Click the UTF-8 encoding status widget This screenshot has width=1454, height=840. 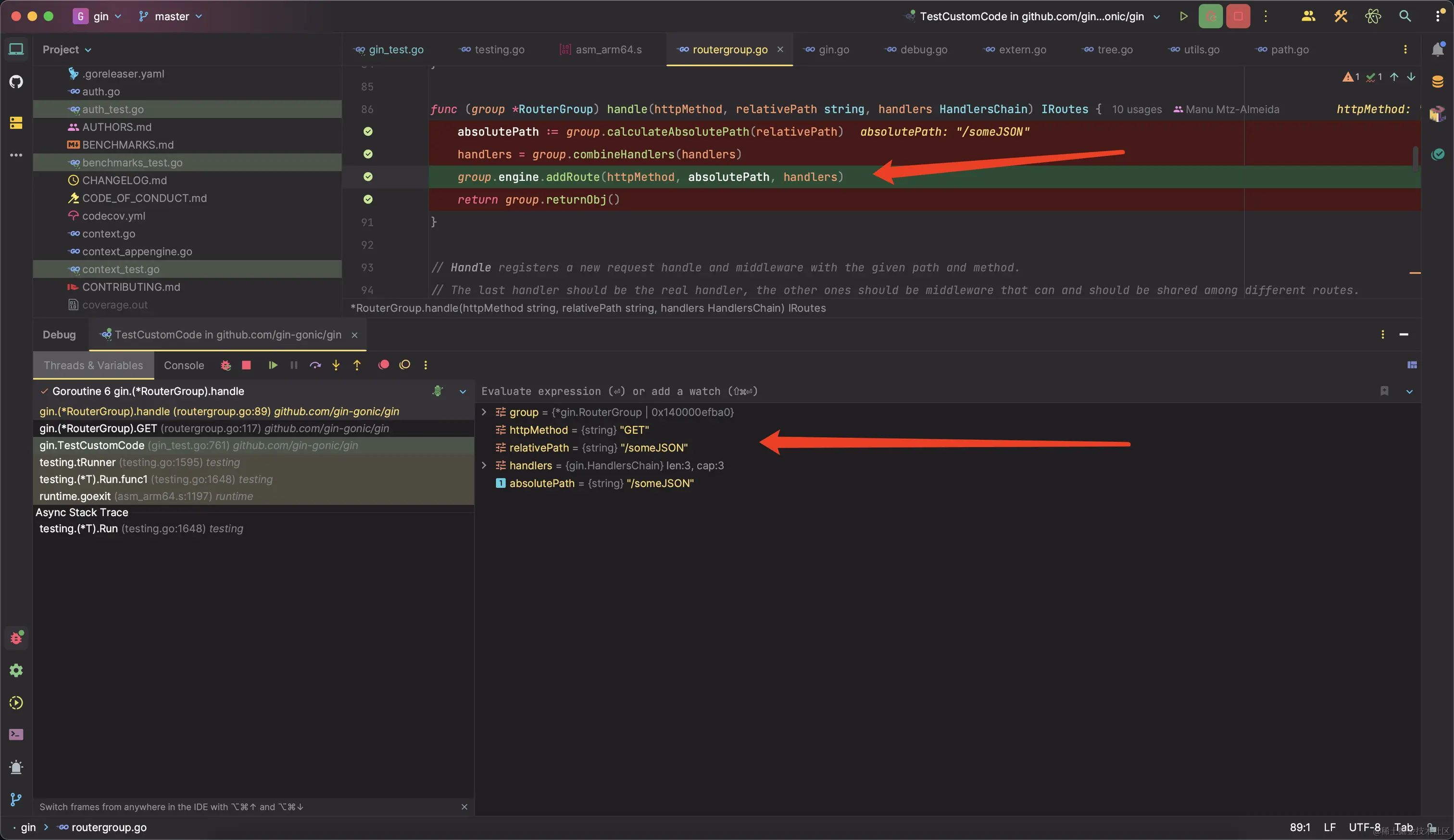tap(1365, 827)
